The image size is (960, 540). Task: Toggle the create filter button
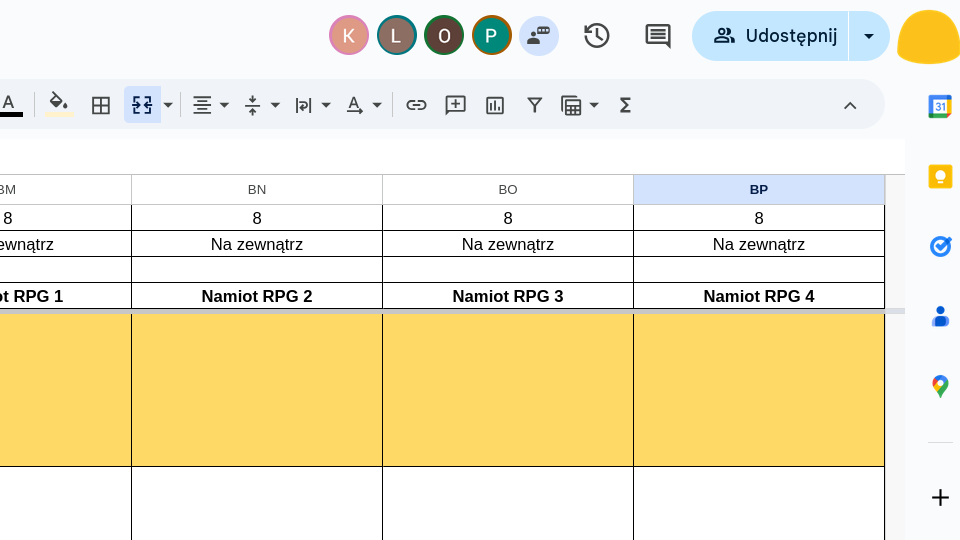click(535, 105)
